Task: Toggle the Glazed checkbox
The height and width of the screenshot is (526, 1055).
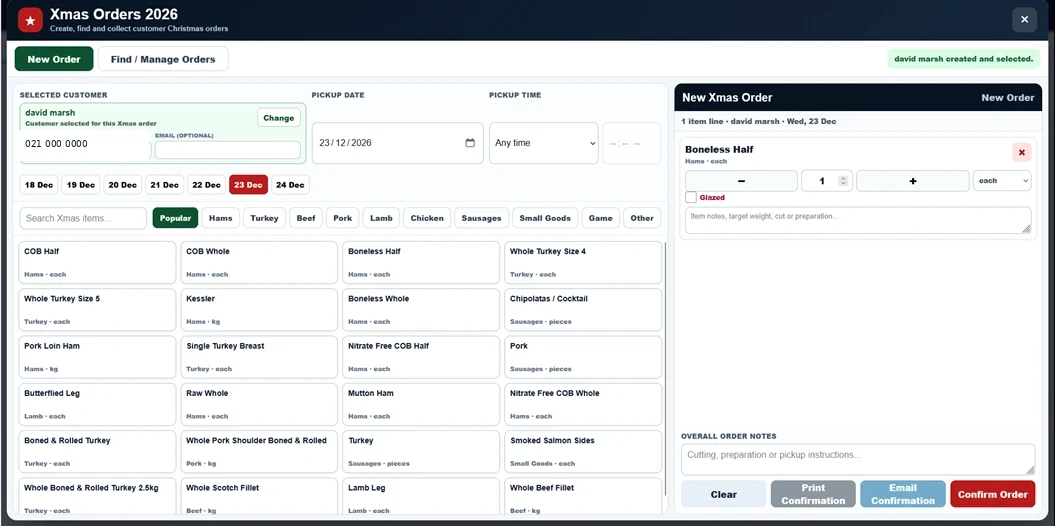Action: click(691, 198)
